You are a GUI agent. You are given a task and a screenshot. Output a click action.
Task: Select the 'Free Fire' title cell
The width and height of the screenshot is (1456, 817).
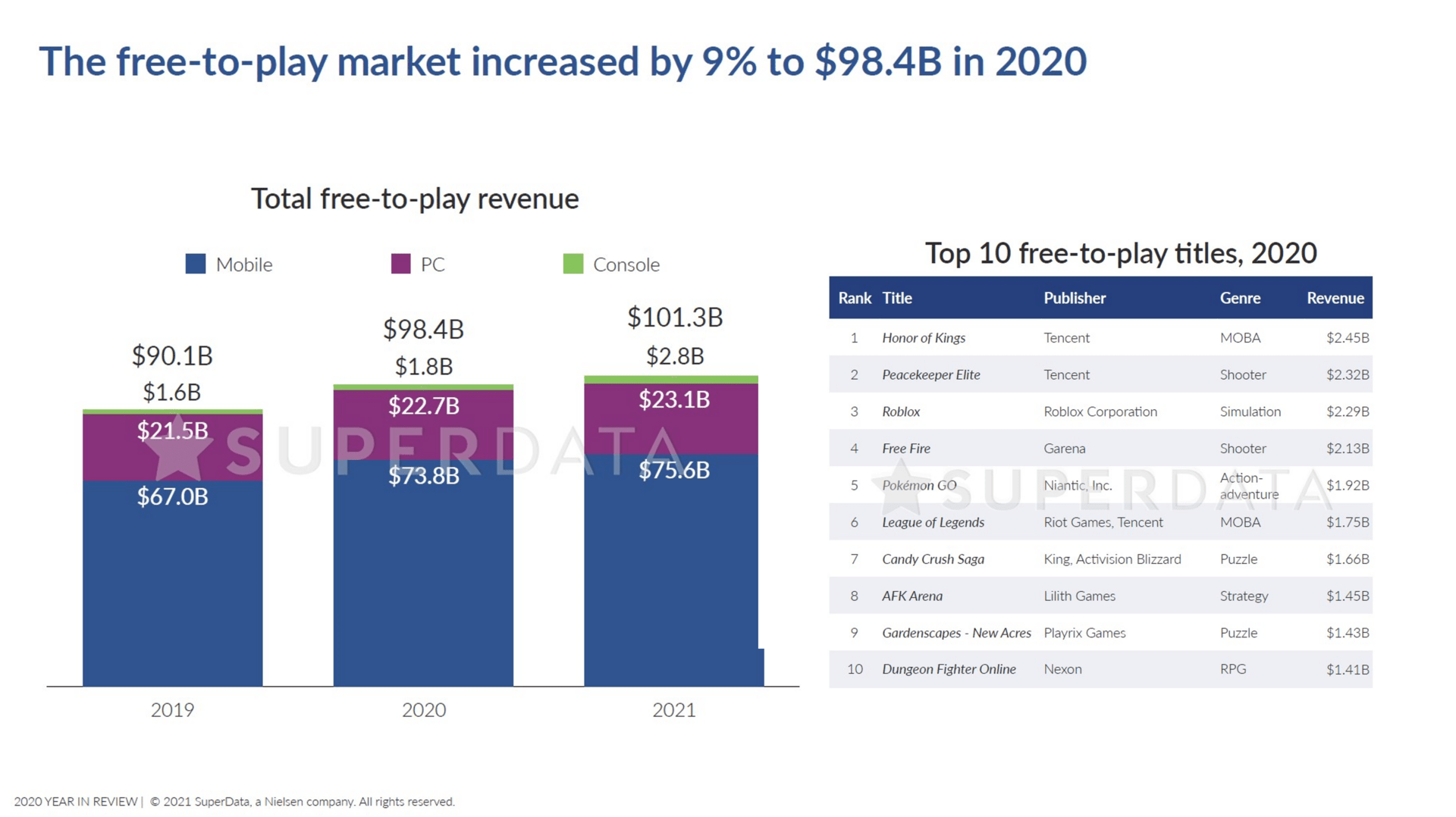point(906,449)
